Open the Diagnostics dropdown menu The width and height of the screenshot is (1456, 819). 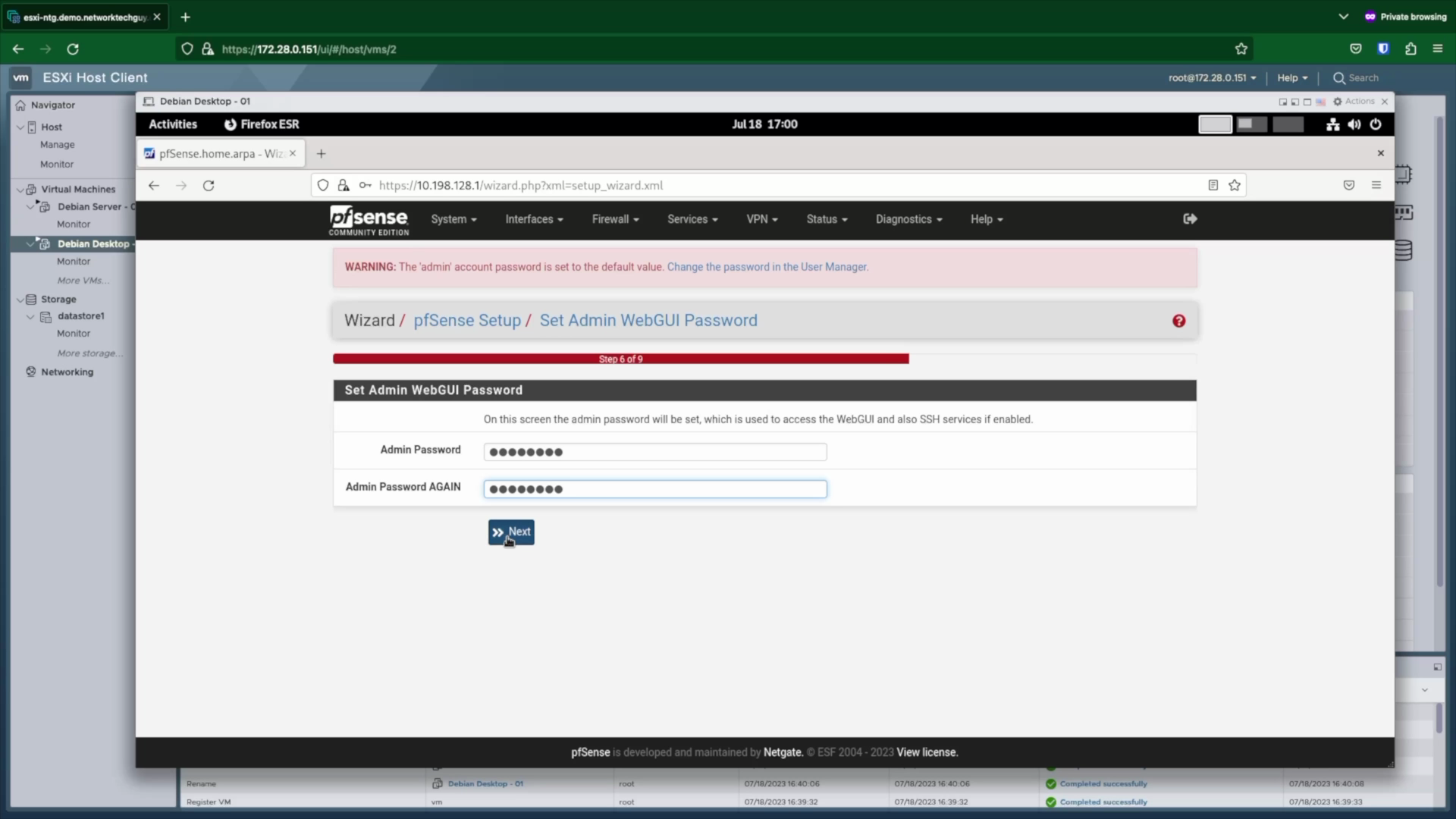[908, 219]
